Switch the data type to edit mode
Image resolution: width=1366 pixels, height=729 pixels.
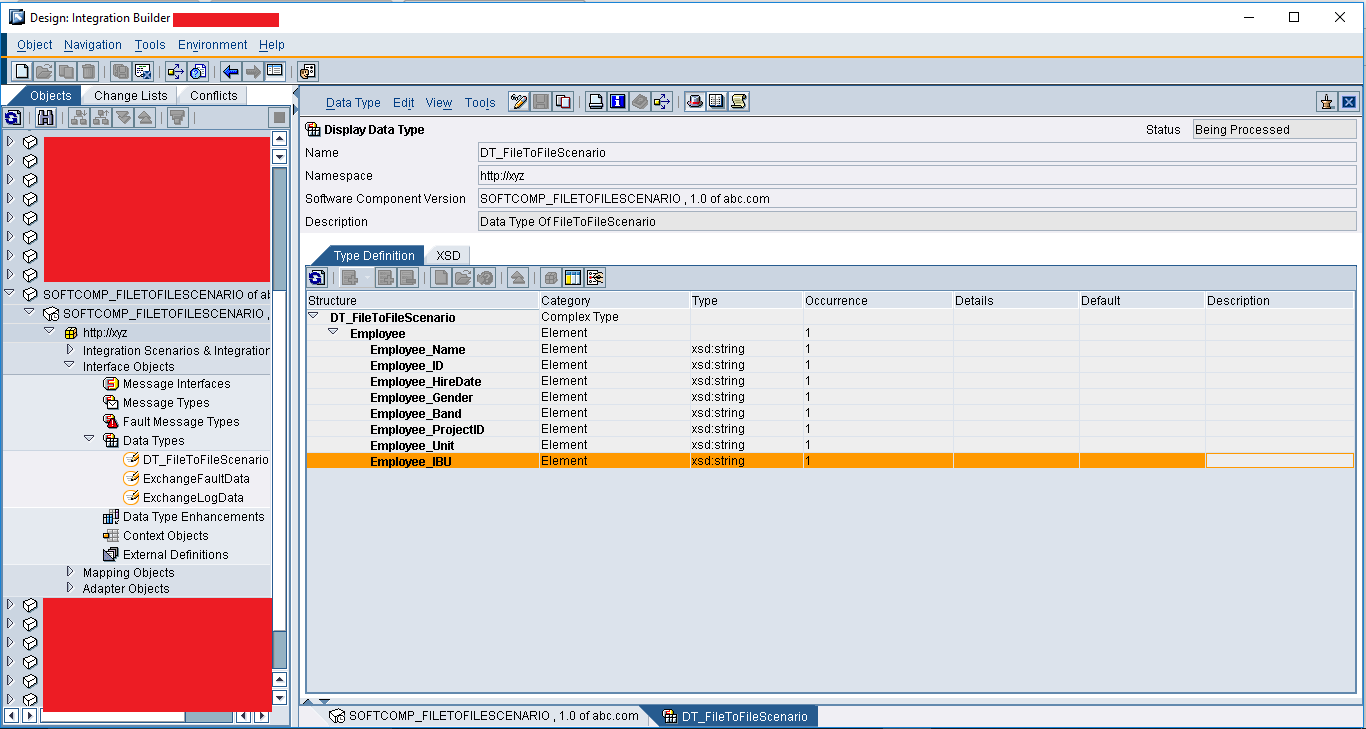[x=518, y=101]
